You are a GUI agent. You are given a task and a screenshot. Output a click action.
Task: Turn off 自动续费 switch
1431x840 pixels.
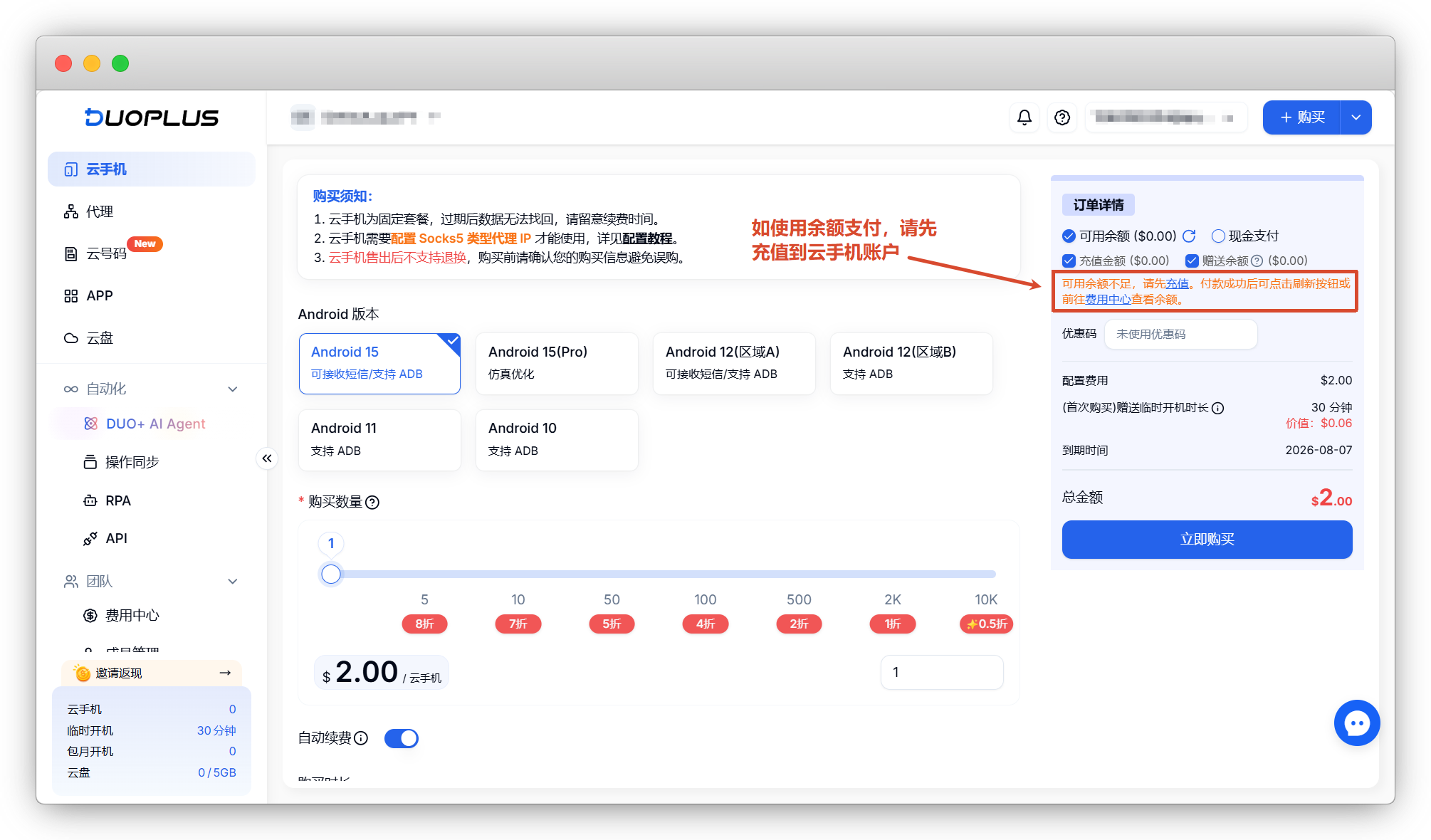(402, 738)
